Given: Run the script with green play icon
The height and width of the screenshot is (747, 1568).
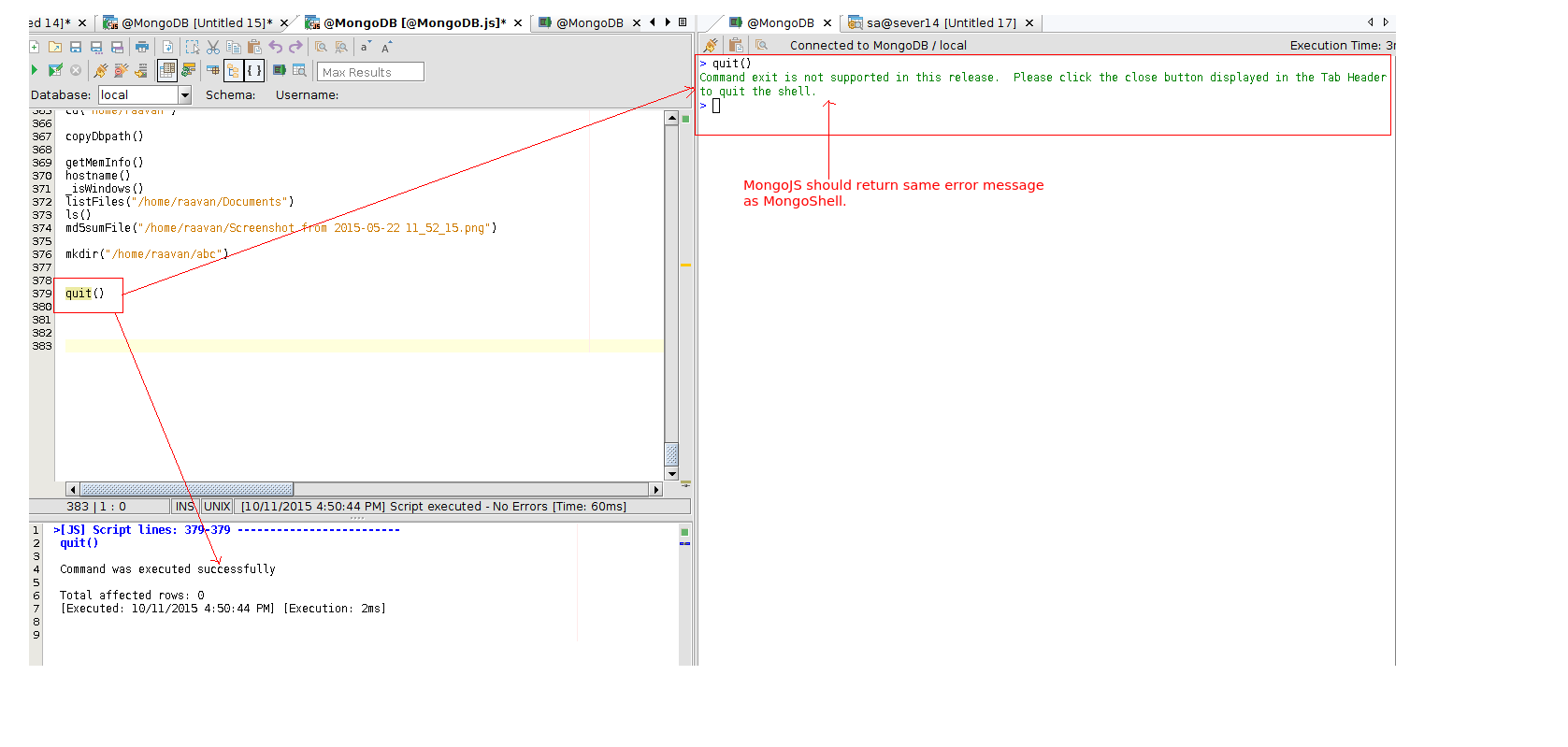Looking at the screenshot, I should point(35,70).
